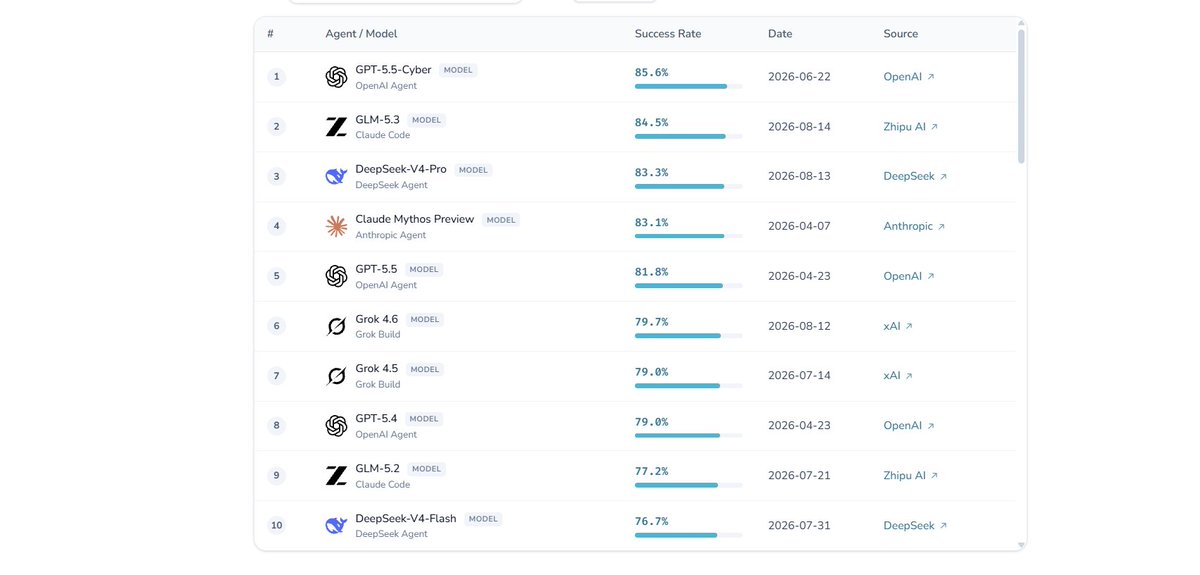Click the Success Rate column header
The width and height of the screenshot is (1200, 575).
(x=668, y=34)
